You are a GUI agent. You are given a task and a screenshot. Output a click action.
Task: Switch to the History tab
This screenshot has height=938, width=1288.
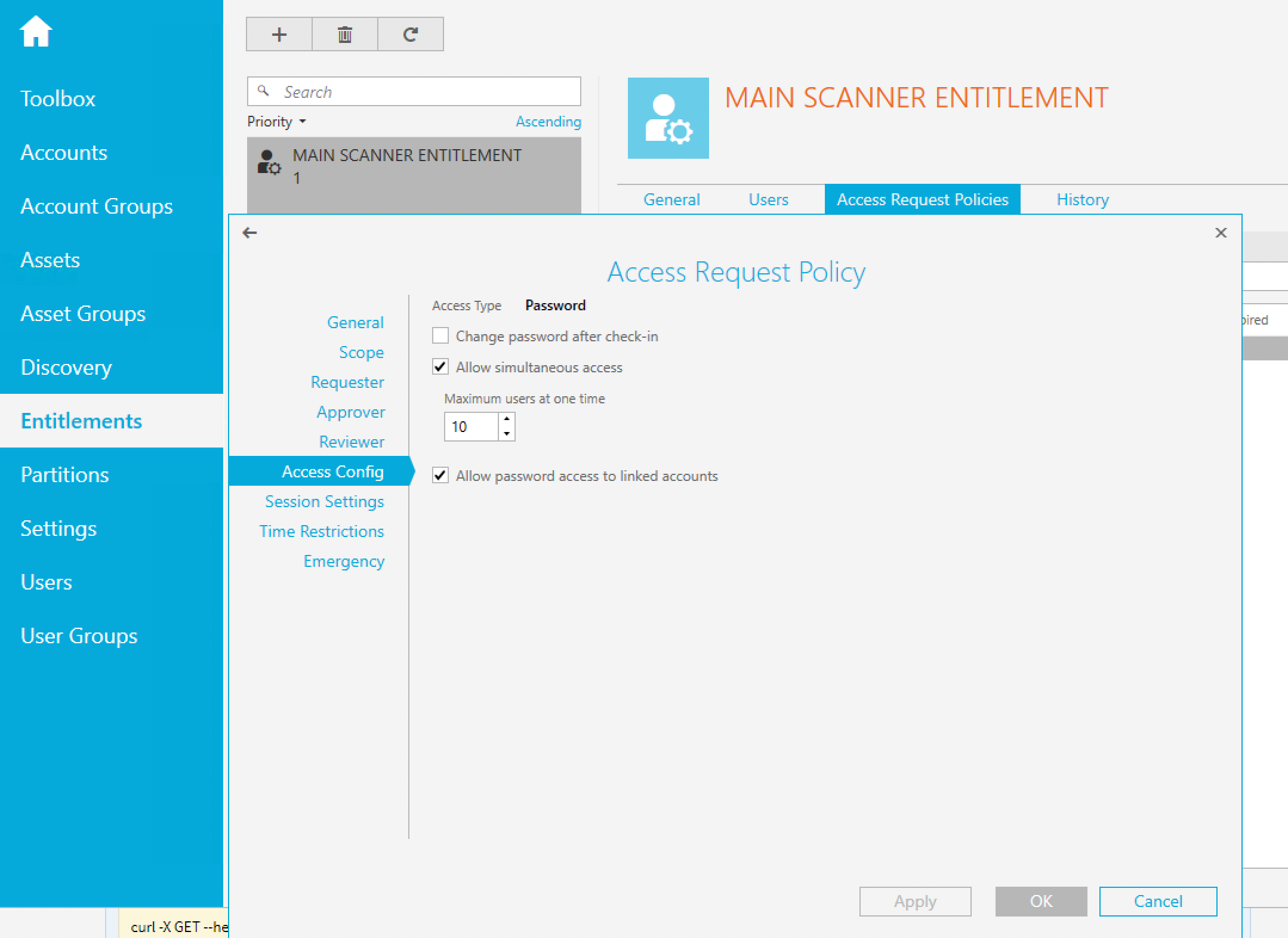click(1082, 199)
